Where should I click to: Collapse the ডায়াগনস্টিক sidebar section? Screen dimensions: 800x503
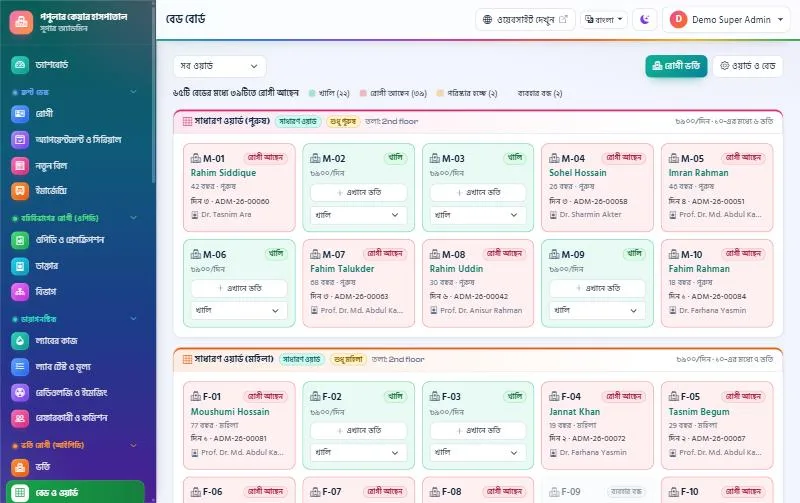click(133, 319)
